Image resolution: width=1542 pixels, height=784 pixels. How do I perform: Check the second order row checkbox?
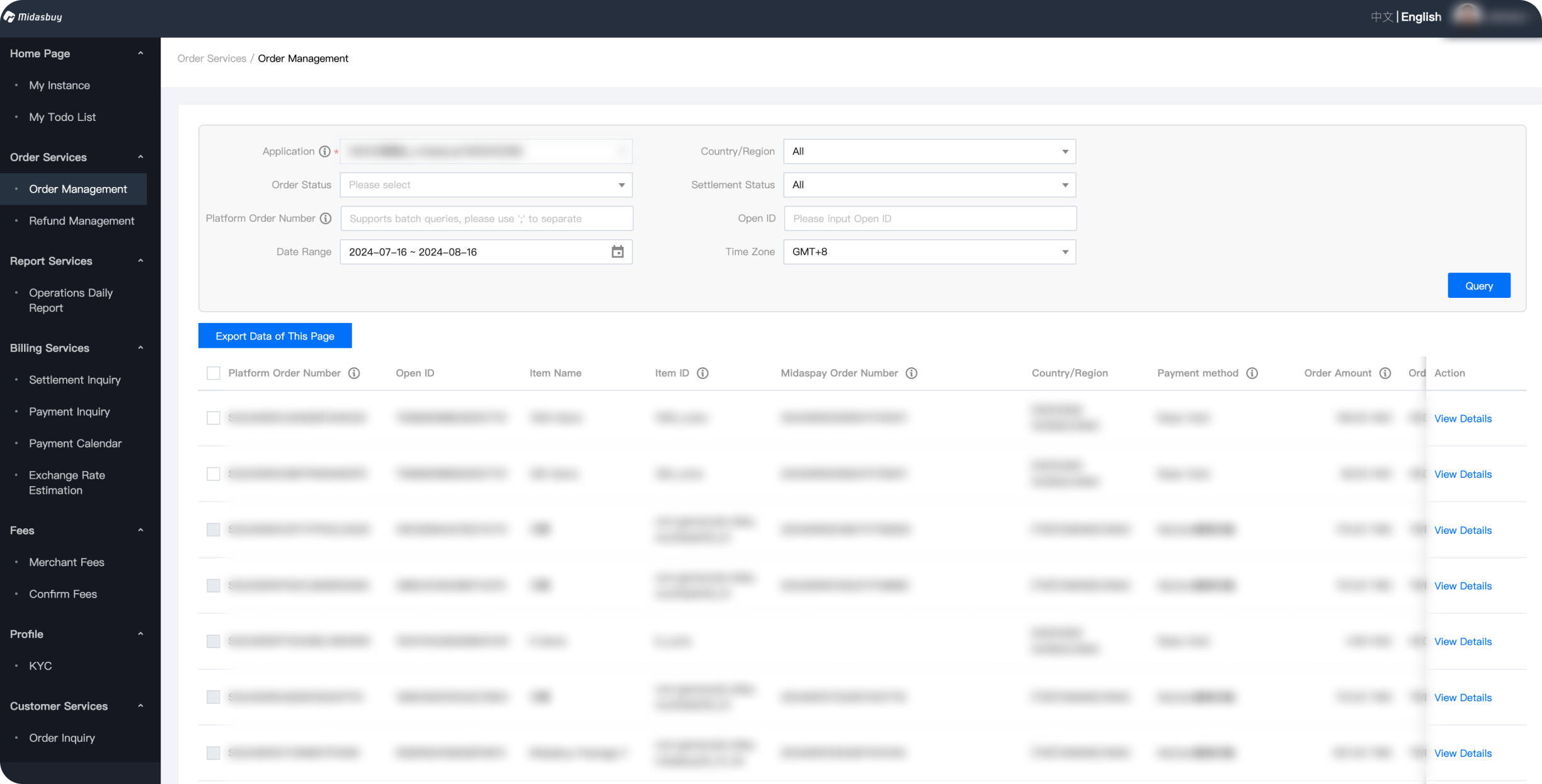coord(214,474)
